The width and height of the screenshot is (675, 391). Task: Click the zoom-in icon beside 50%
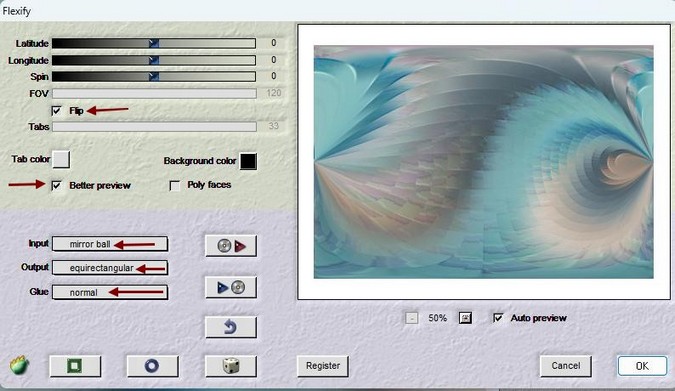tap(465, 318)
